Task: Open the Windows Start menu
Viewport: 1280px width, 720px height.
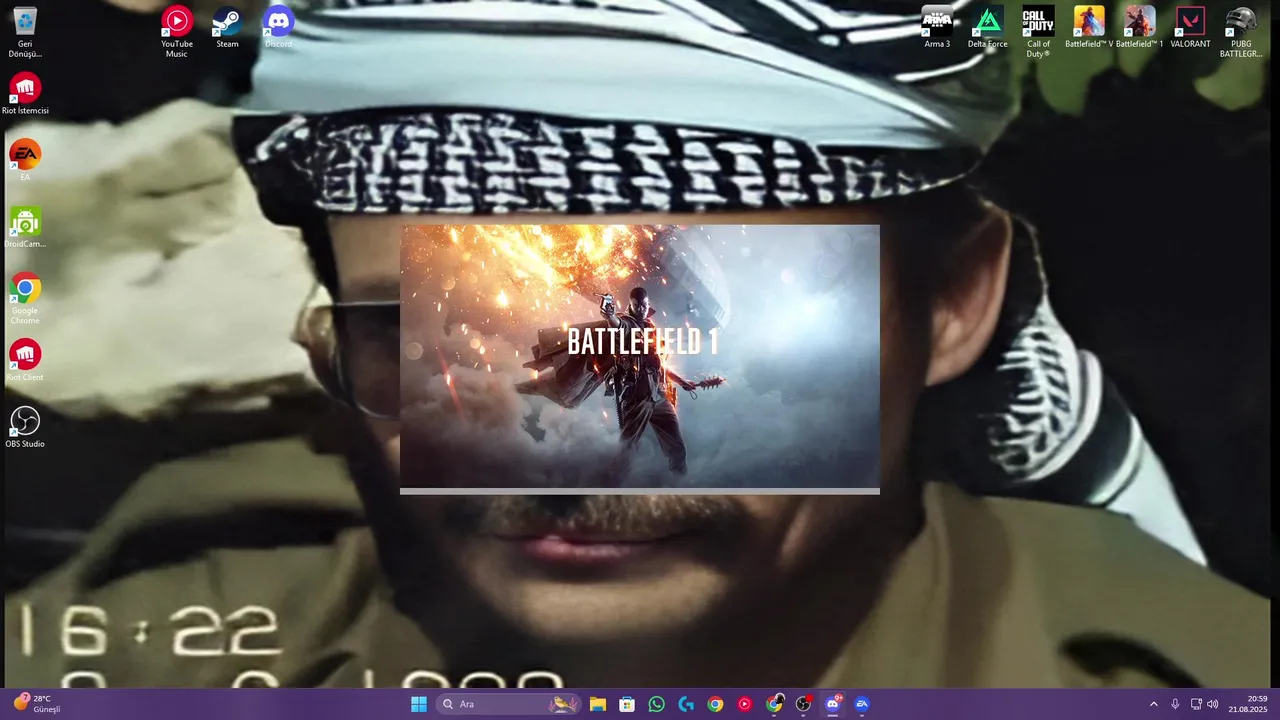Action: point(419,704)
